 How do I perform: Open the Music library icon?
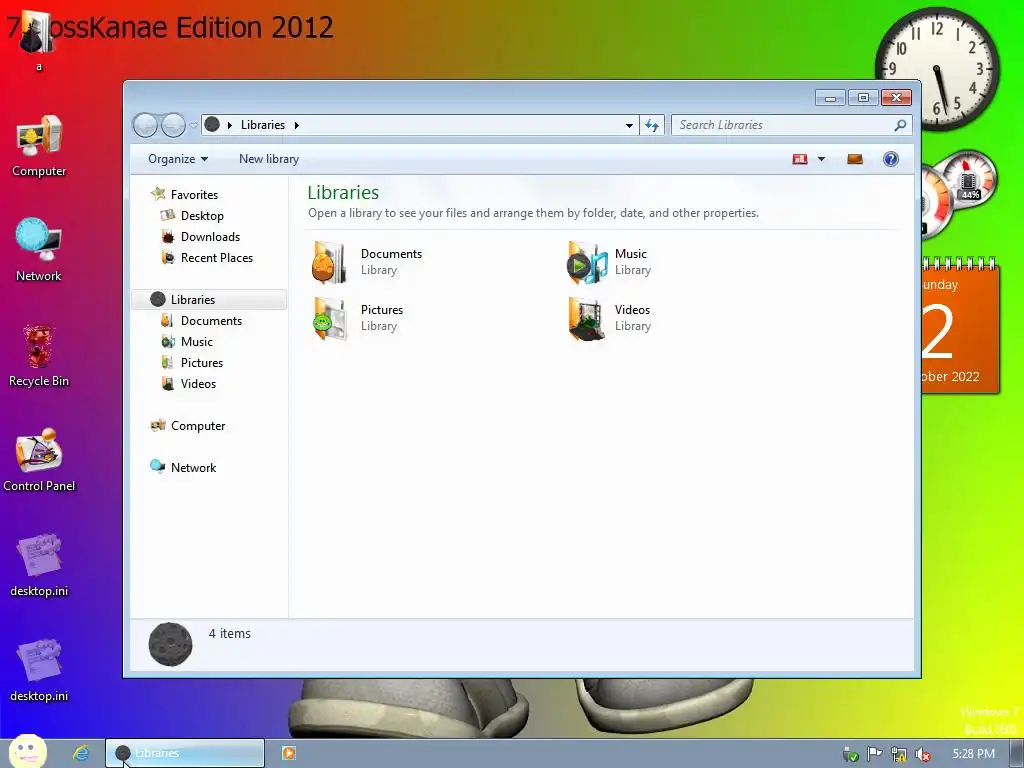coord(587,263)
